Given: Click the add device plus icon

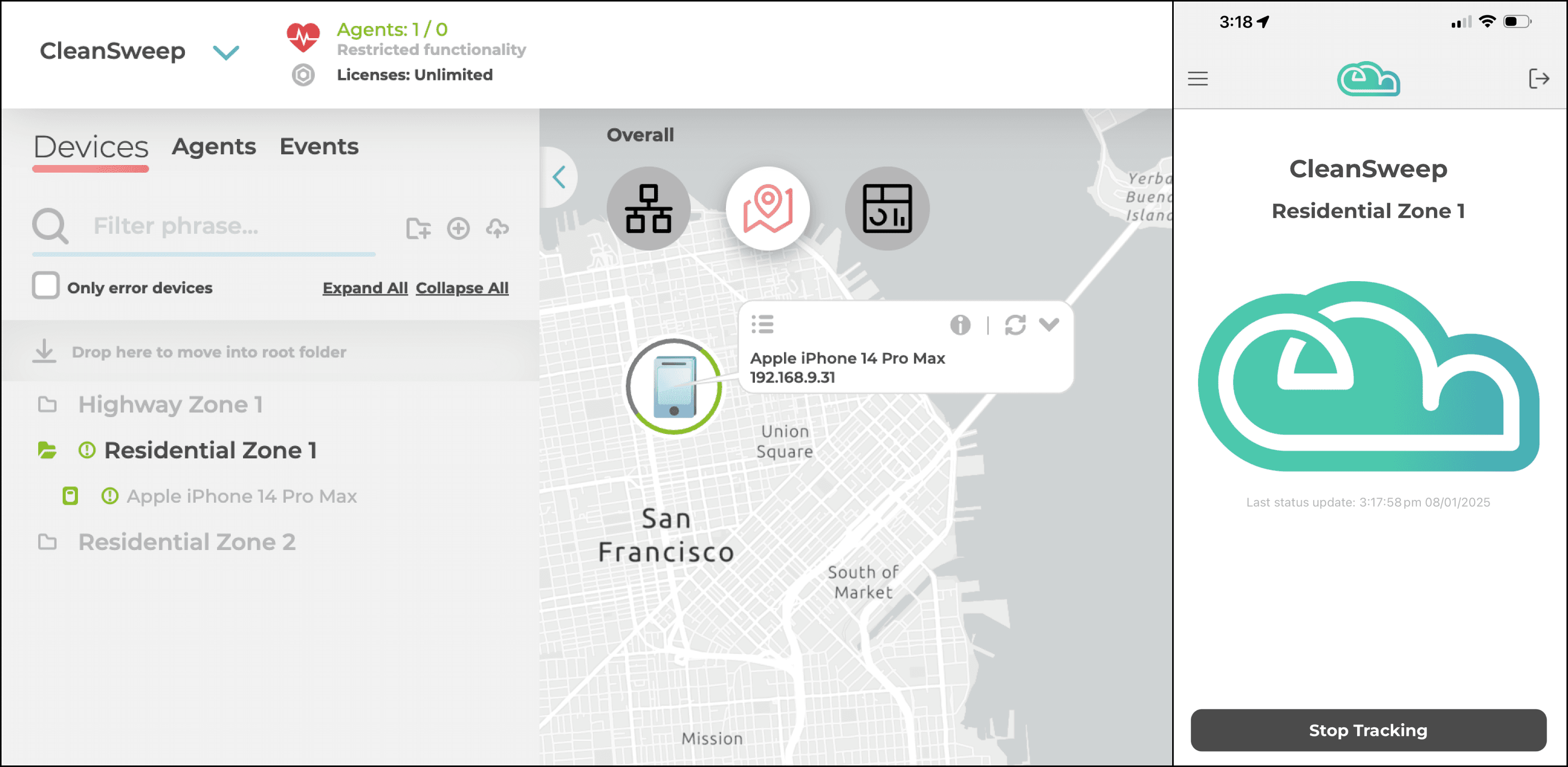Looking at the screenshot, I should (458, 229).
